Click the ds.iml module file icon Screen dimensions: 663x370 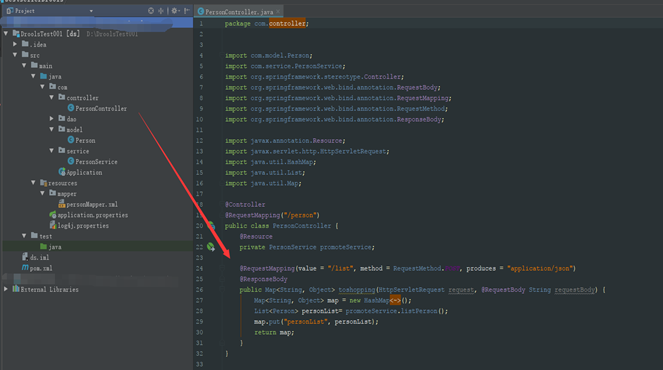(x=25, y=257)
